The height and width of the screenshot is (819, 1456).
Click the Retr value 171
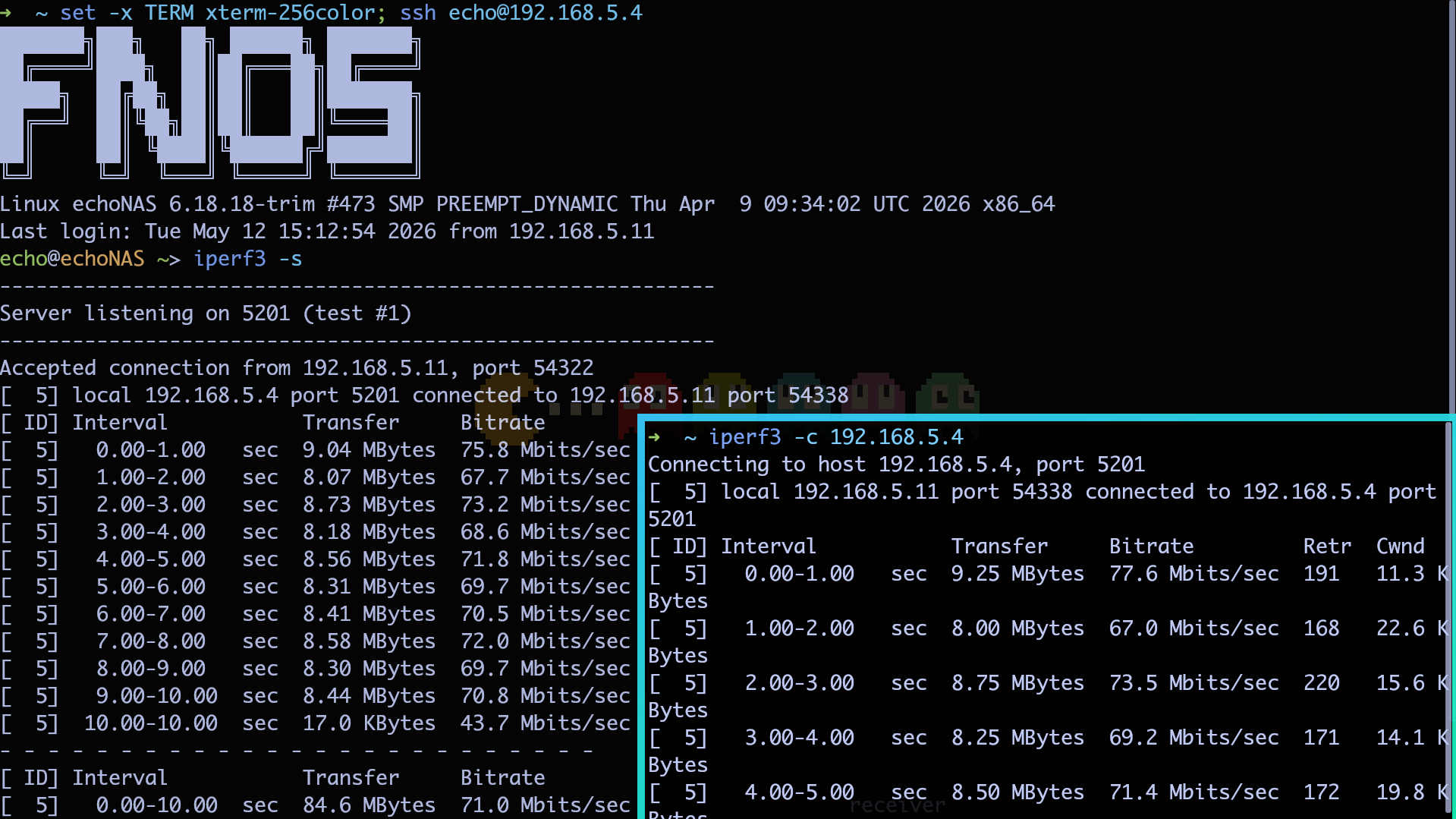click(x=1322, y=738)
